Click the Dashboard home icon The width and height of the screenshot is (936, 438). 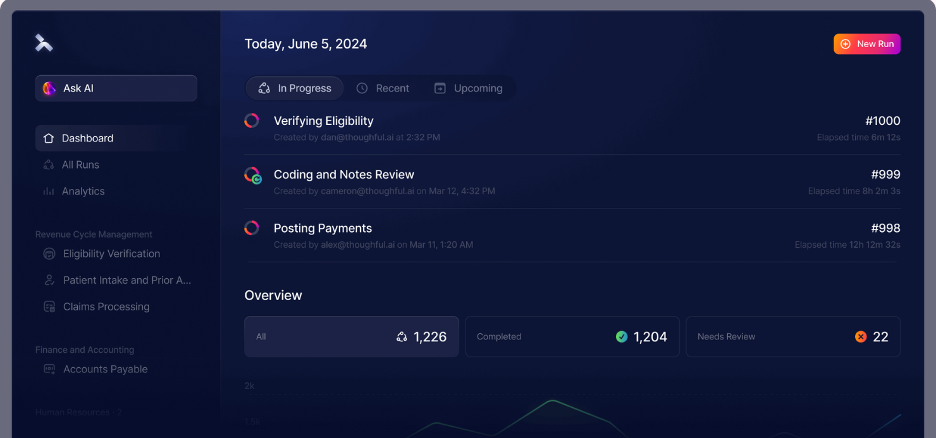tap(48, 138)
